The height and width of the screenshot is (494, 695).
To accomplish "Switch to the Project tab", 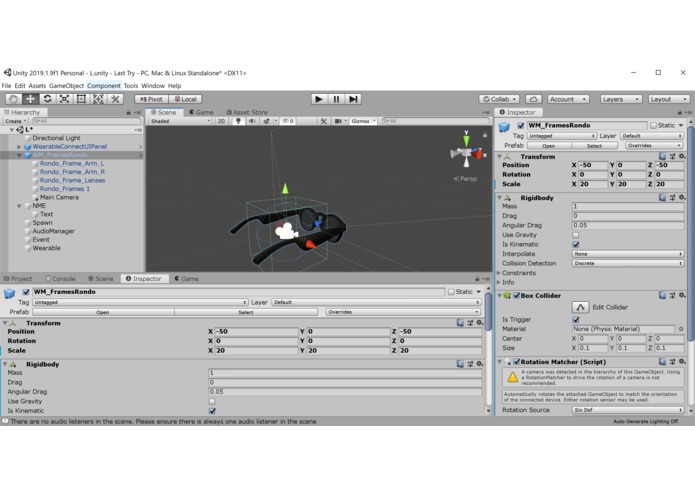I will (18, 279).
